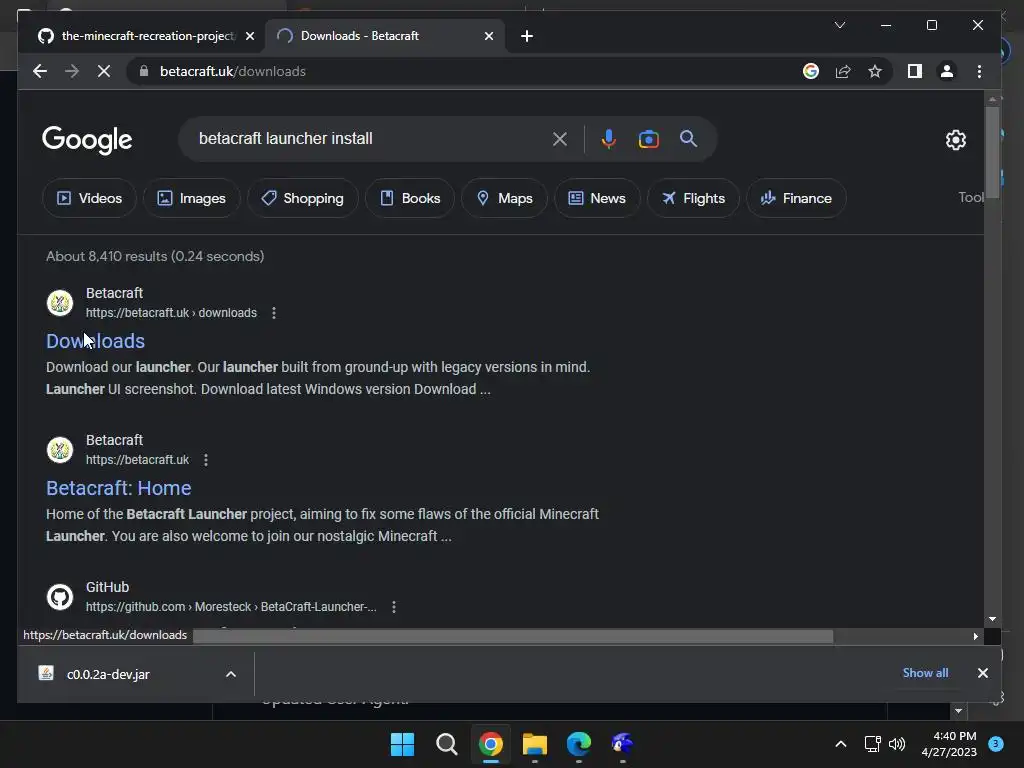Submit the search with the magnifier icon
Screen dimensions: 1024x768
pos(688,138)
